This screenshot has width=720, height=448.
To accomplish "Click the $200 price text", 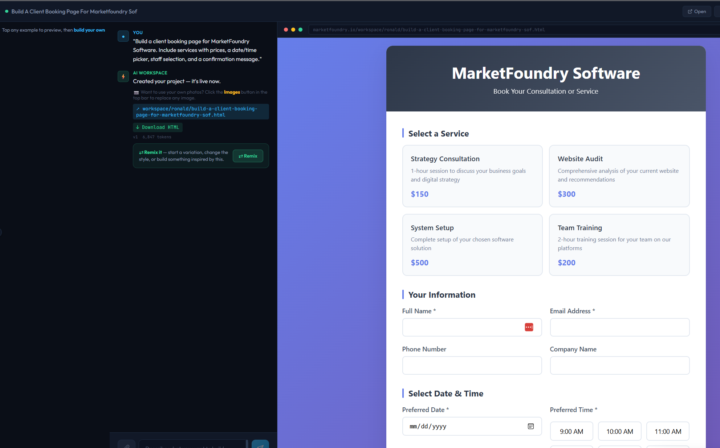I will pos(566,263).
